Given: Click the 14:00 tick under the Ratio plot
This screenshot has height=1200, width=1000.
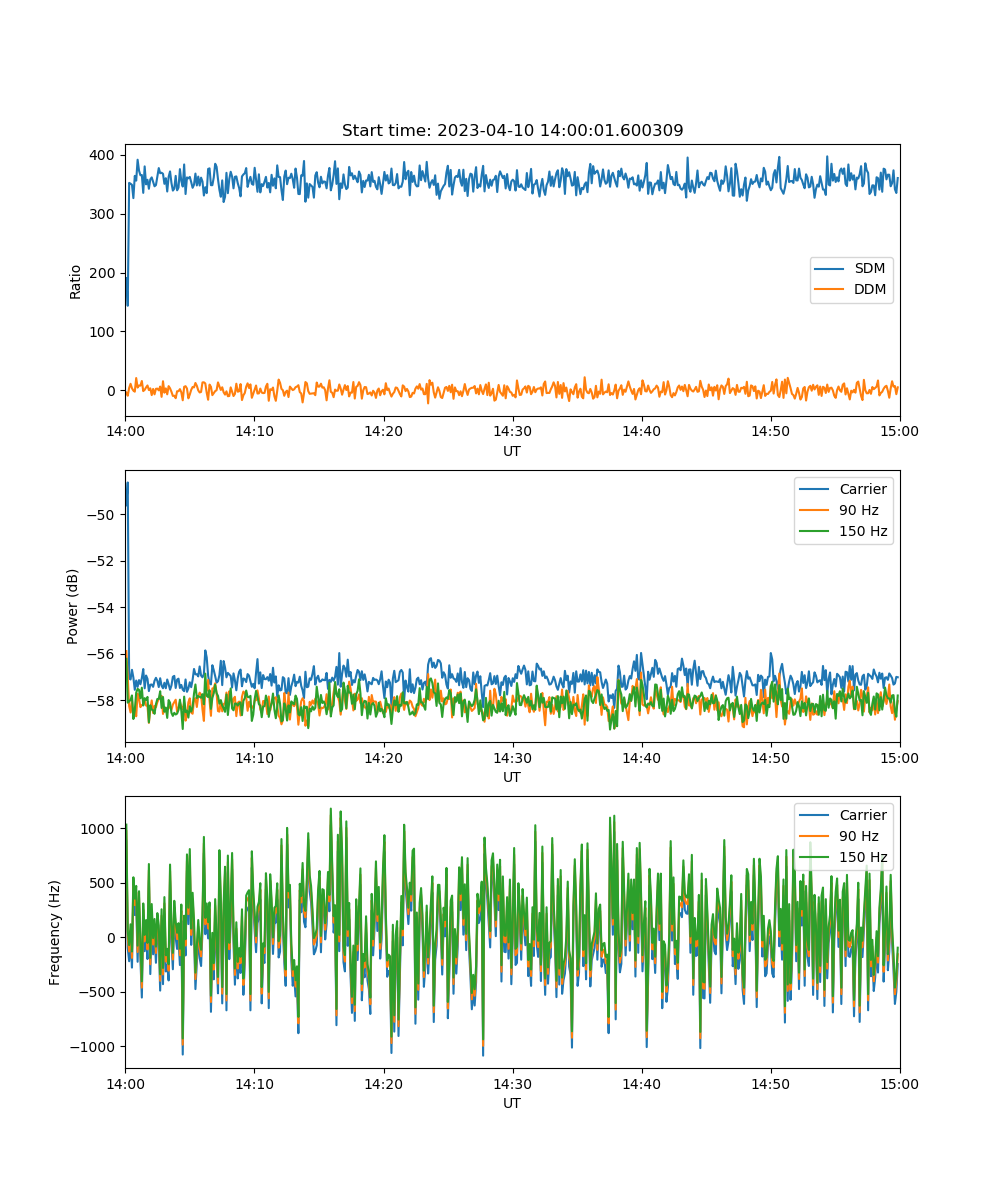Looking at the screenshot, I should [125, 432].
